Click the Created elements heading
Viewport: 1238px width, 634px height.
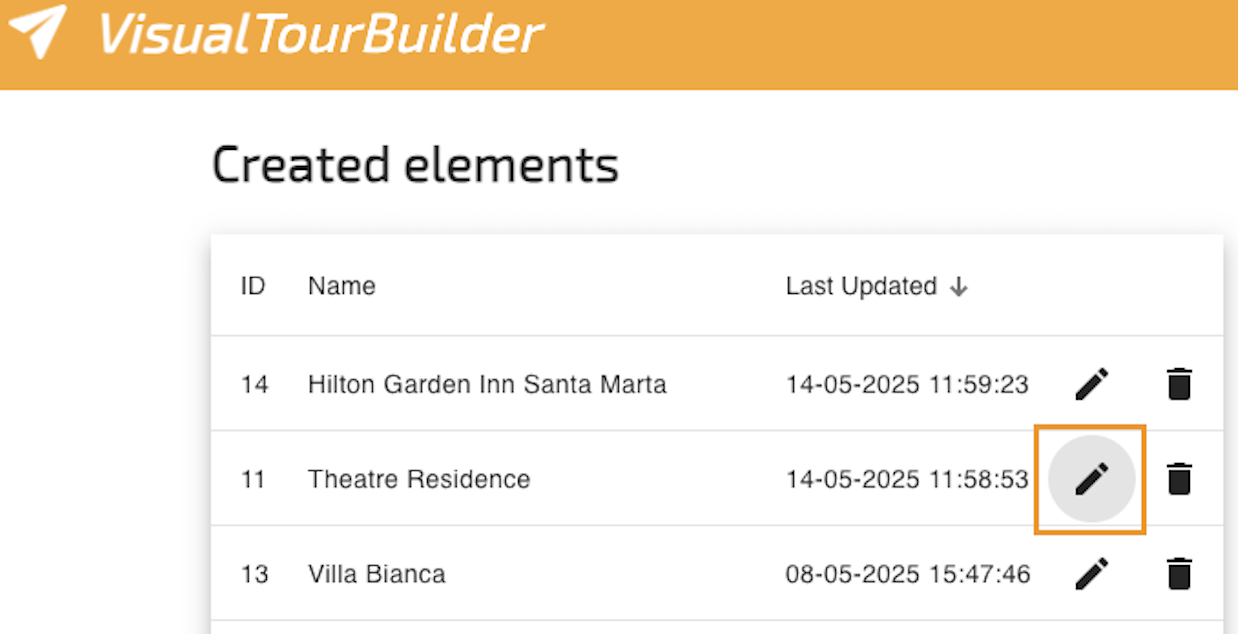pyautogui.click(x=415, y=165)
